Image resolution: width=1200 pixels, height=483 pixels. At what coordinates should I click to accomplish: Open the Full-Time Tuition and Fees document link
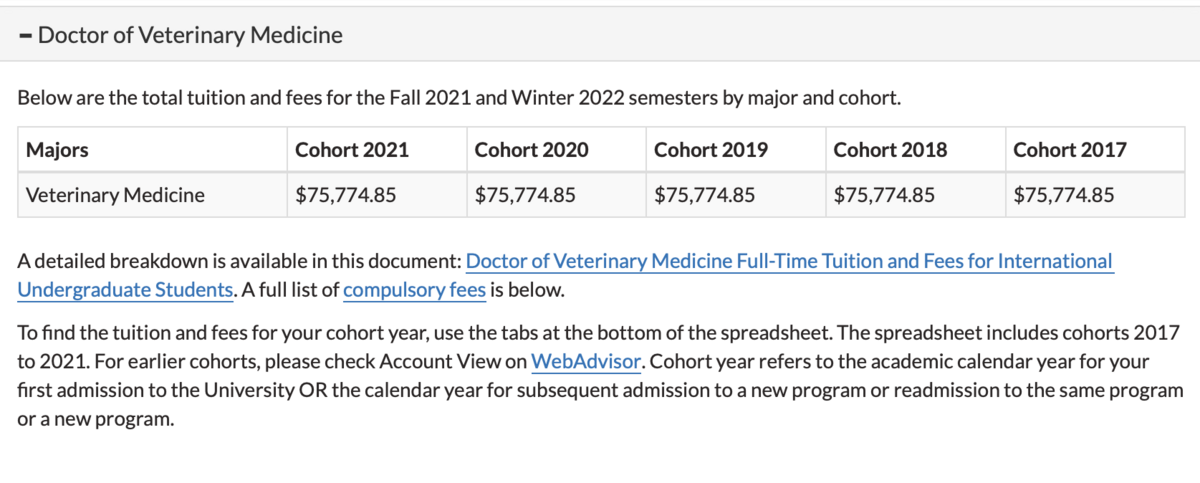tap(789, 262)
